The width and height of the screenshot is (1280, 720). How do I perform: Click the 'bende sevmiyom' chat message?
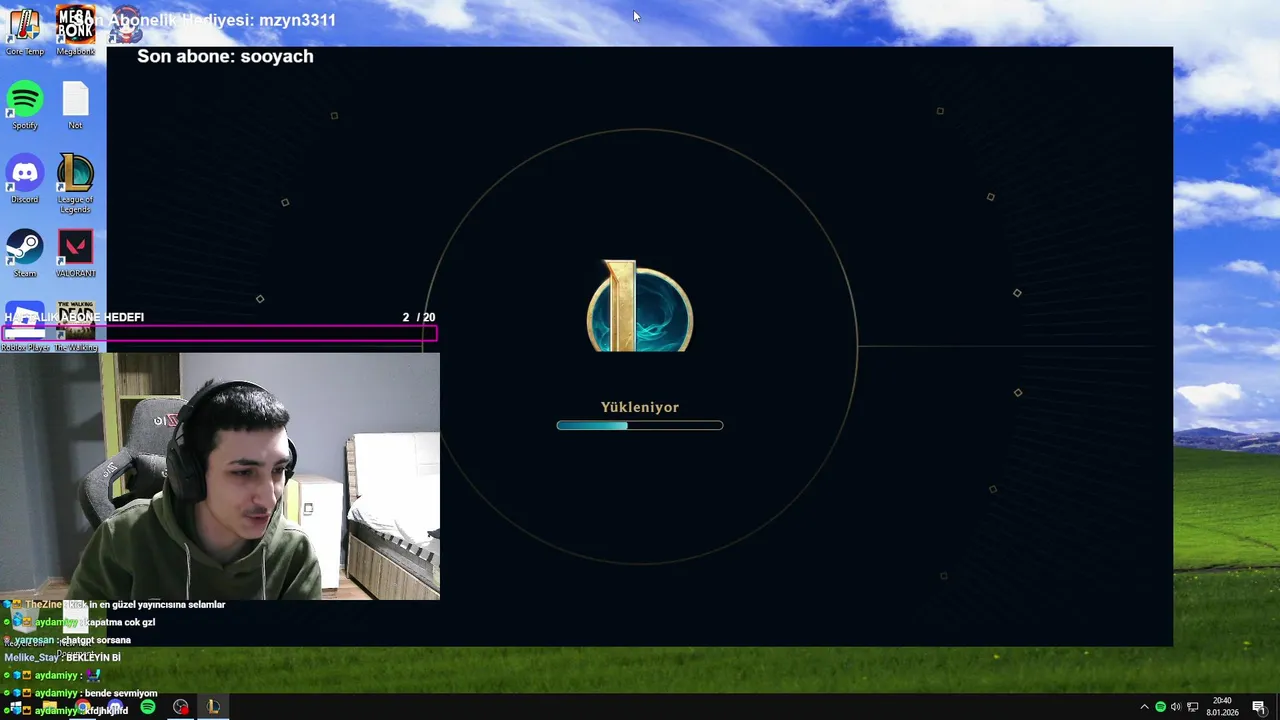121,693
